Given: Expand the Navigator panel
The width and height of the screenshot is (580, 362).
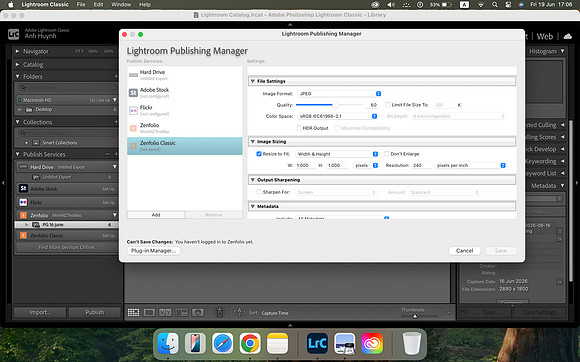Looking at the screenshot, I should point(17,51).
